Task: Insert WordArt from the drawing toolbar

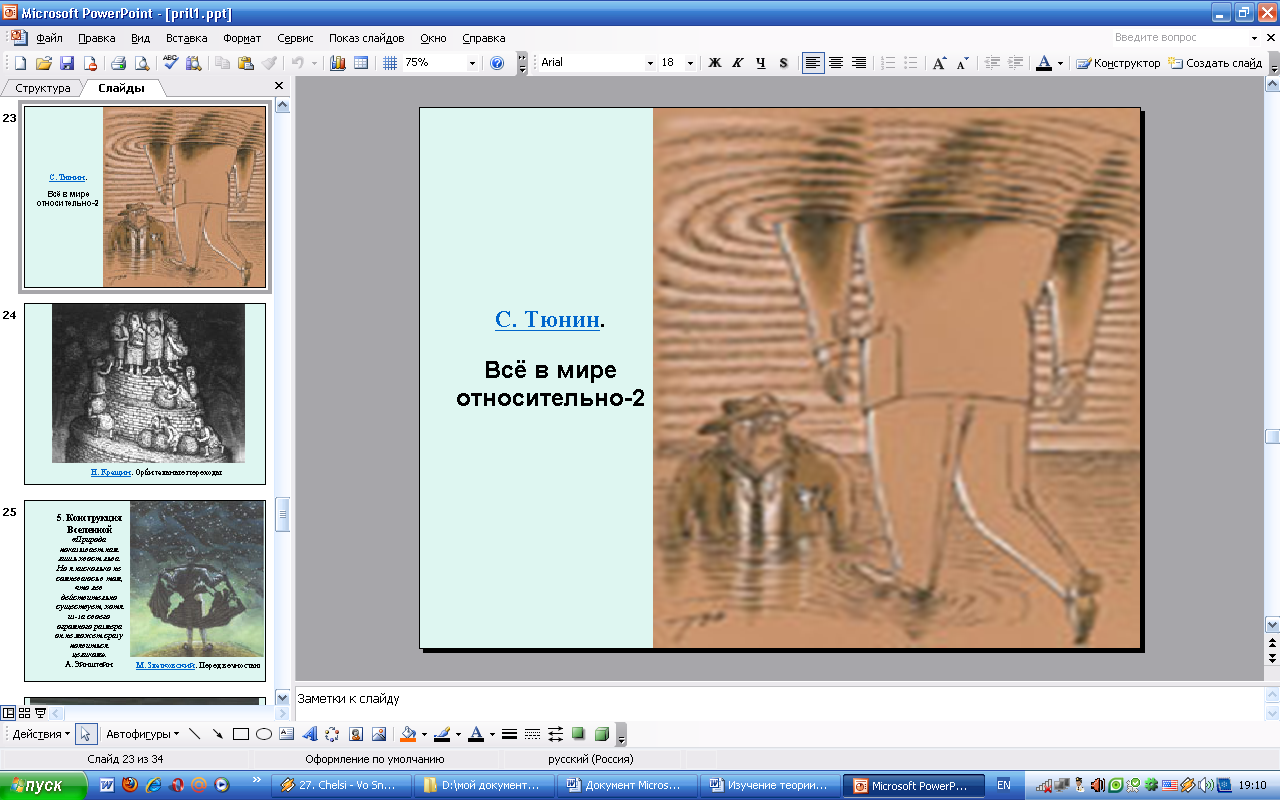Action: point(309,734)
